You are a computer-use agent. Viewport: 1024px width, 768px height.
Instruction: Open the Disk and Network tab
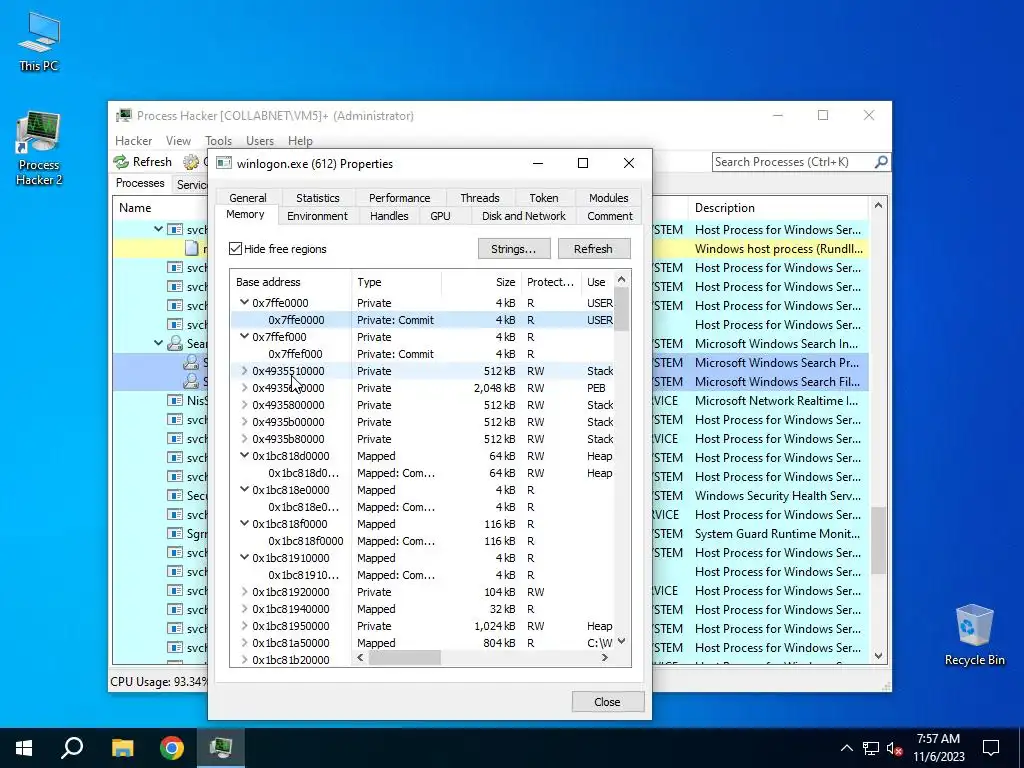tap(524, 216)
